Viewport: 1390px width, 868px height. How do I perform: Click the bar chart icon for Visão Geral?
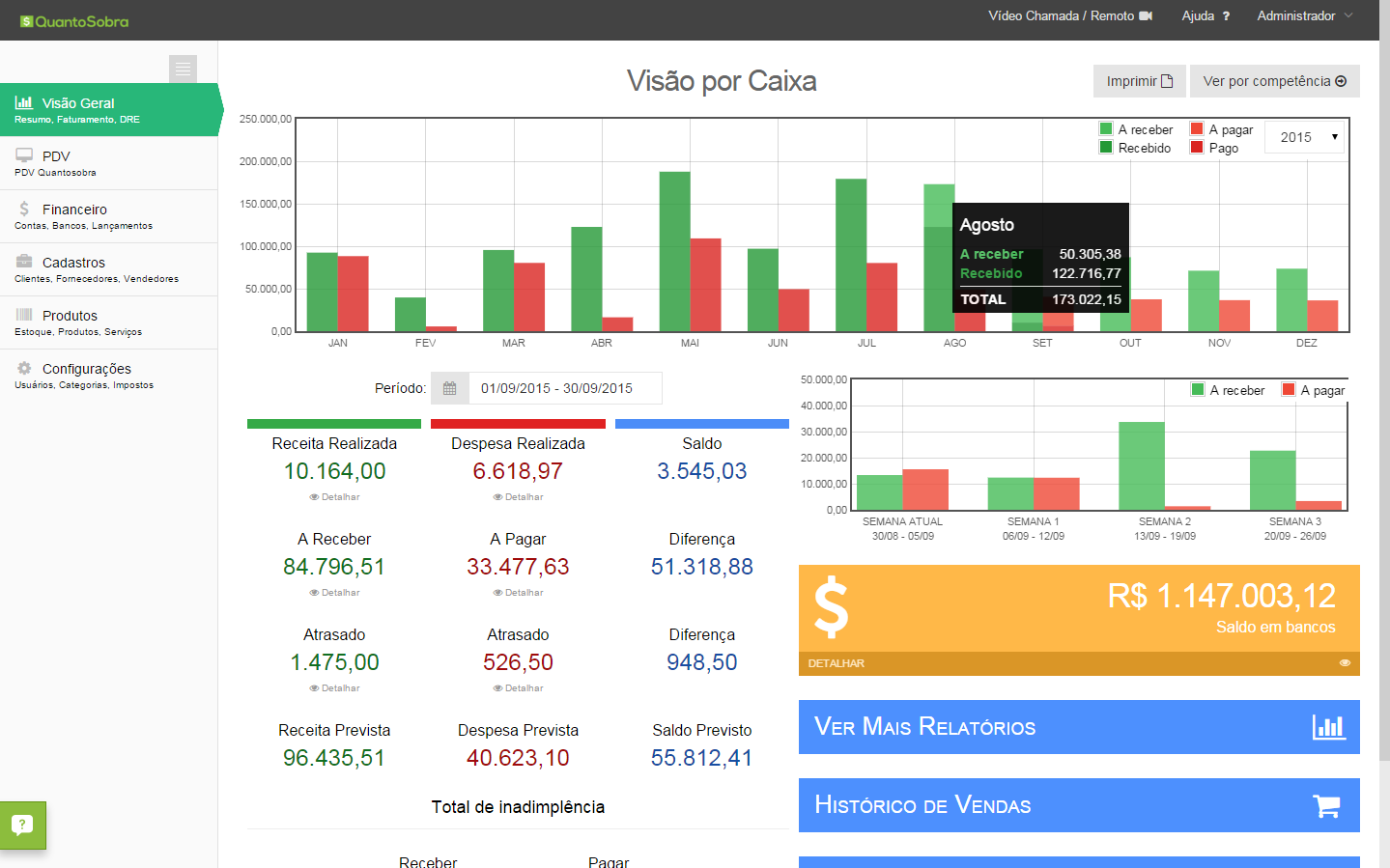pyautogui.click(x=24, y=102)
